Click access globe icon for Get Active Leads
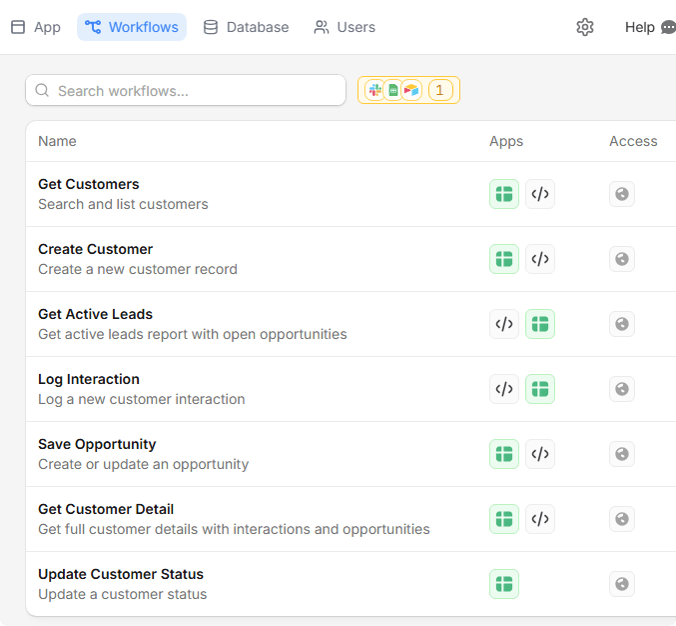This screenshot has width=676, height=626. (x=622, y=324)
